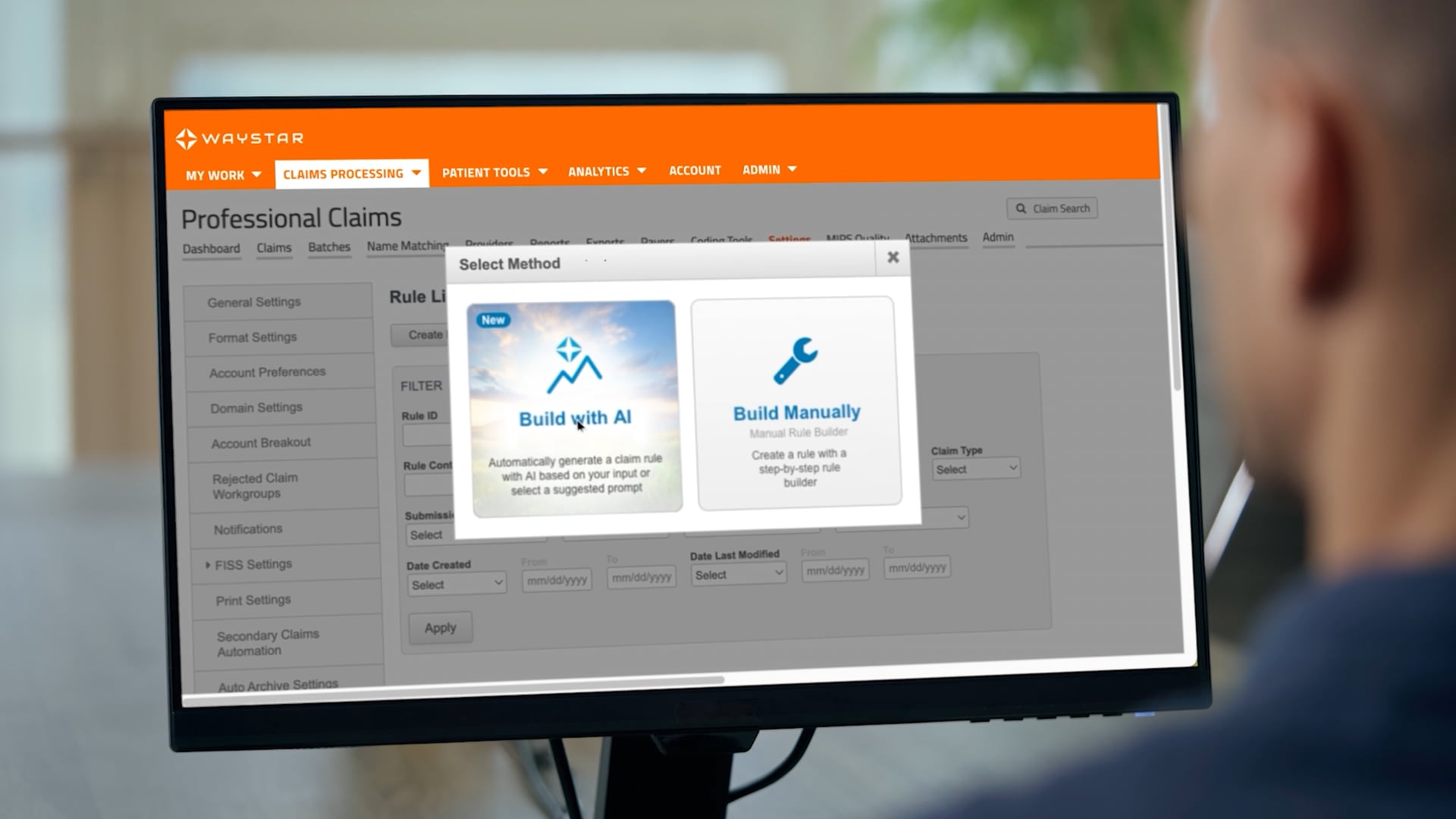Close the Select Method dialog
This screenshot has width=1456, height=819.
[x=893, y=257]
